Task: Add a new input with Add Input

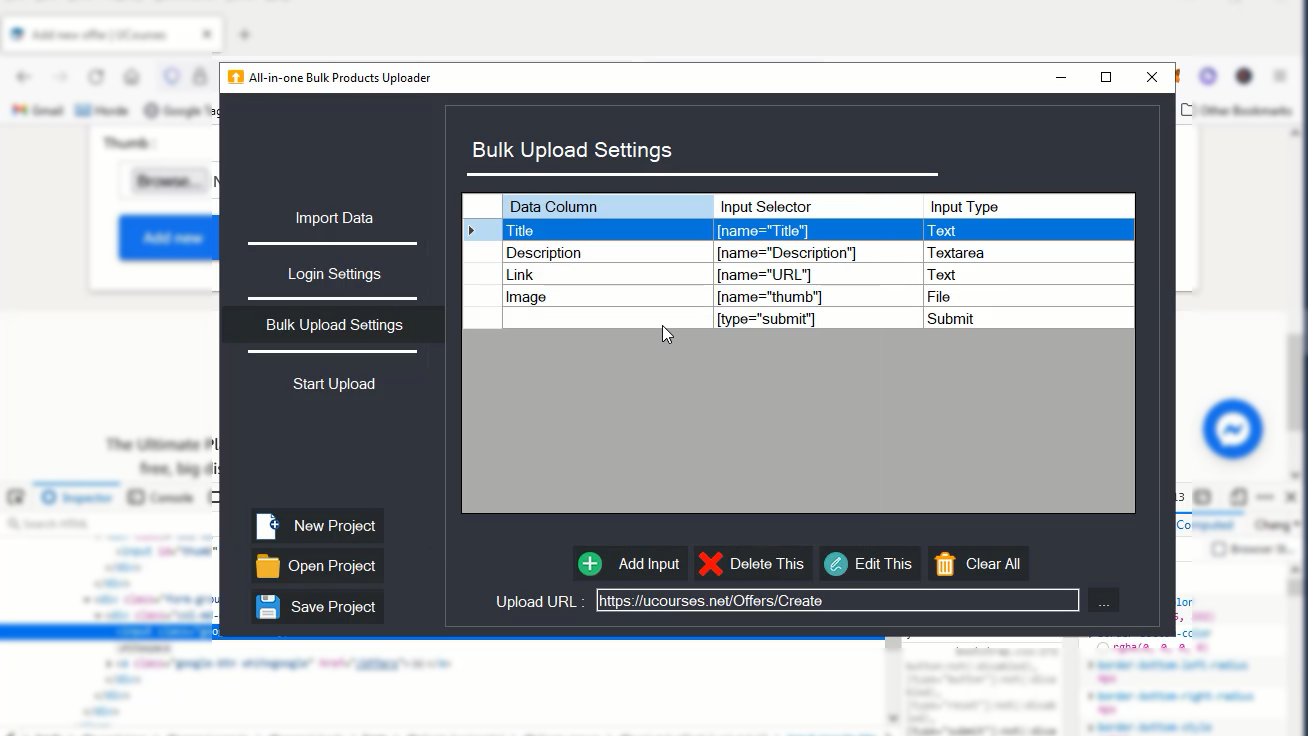Action: point(630,564)
